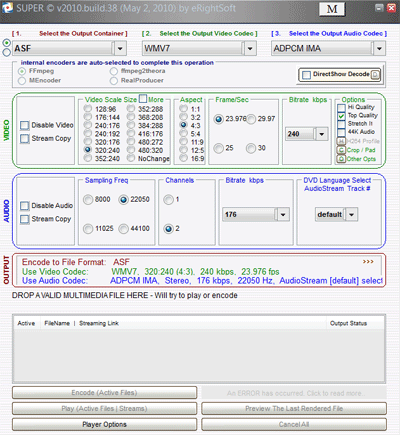Image resolution: width=400 pixels, height=435 pixels.
Task: Open AudioStream Track default dropdown
Action: coord(352,214)
